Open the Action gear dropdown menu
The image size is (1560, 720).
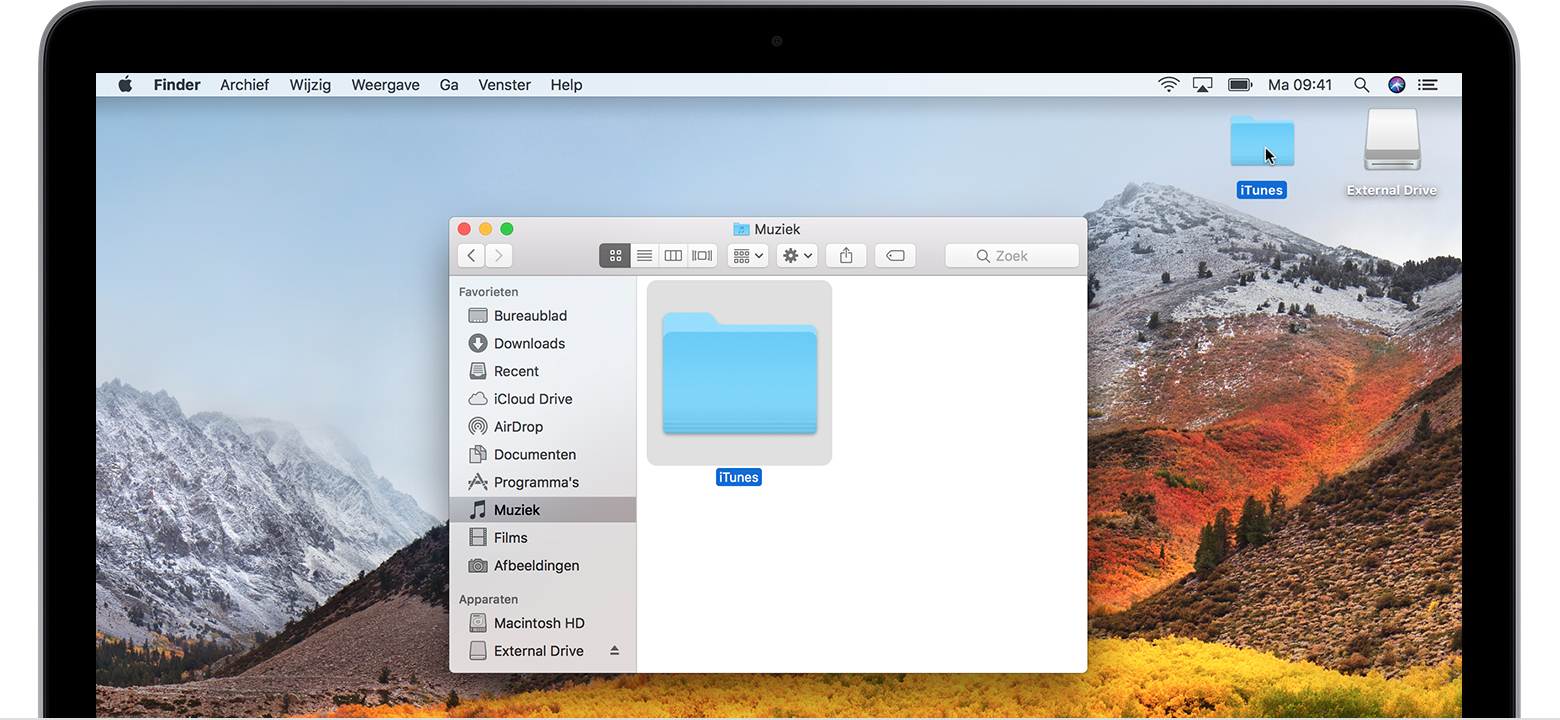point(797,256)
